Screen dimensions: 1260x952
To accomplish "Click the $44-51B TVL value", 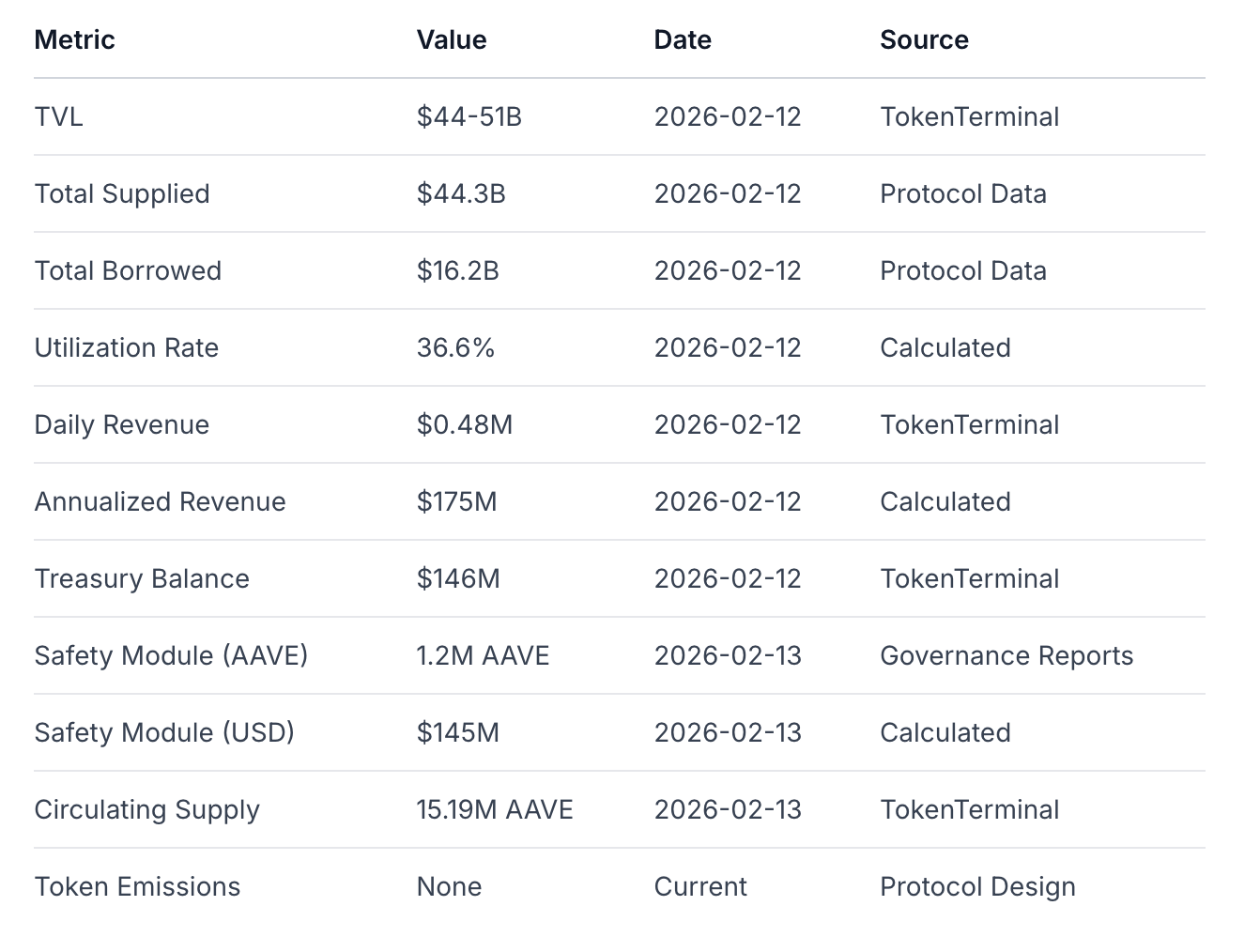I will click(469, 116).
